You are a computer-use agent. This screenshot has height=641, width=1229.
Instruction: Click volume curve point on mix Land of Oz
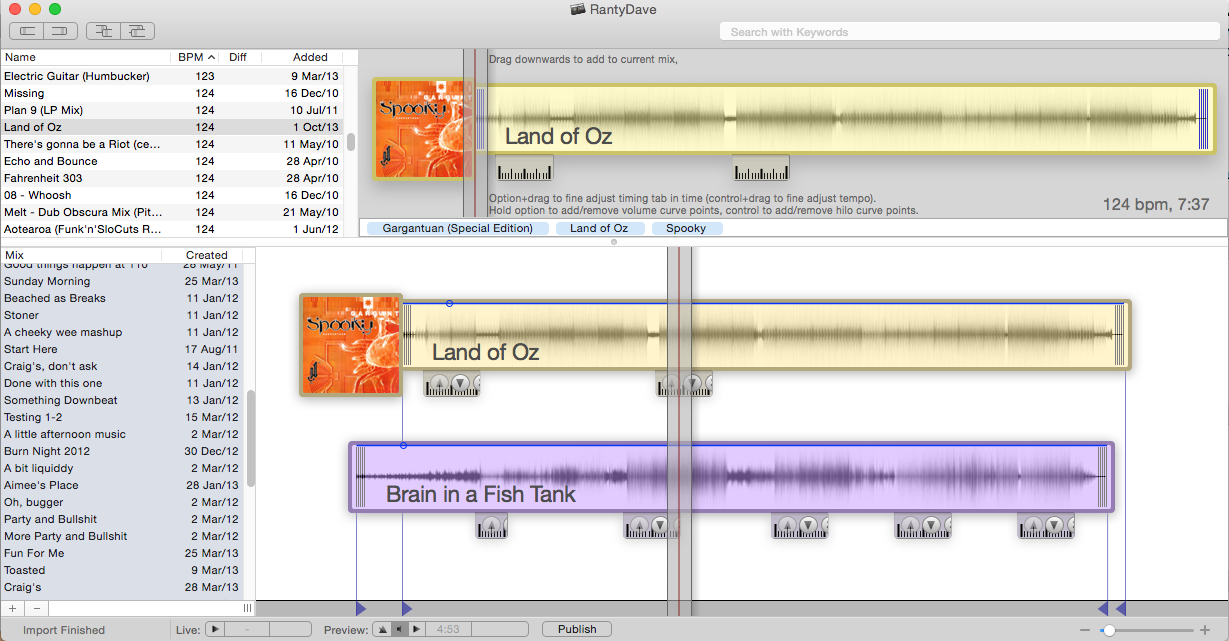click(449, 303)
